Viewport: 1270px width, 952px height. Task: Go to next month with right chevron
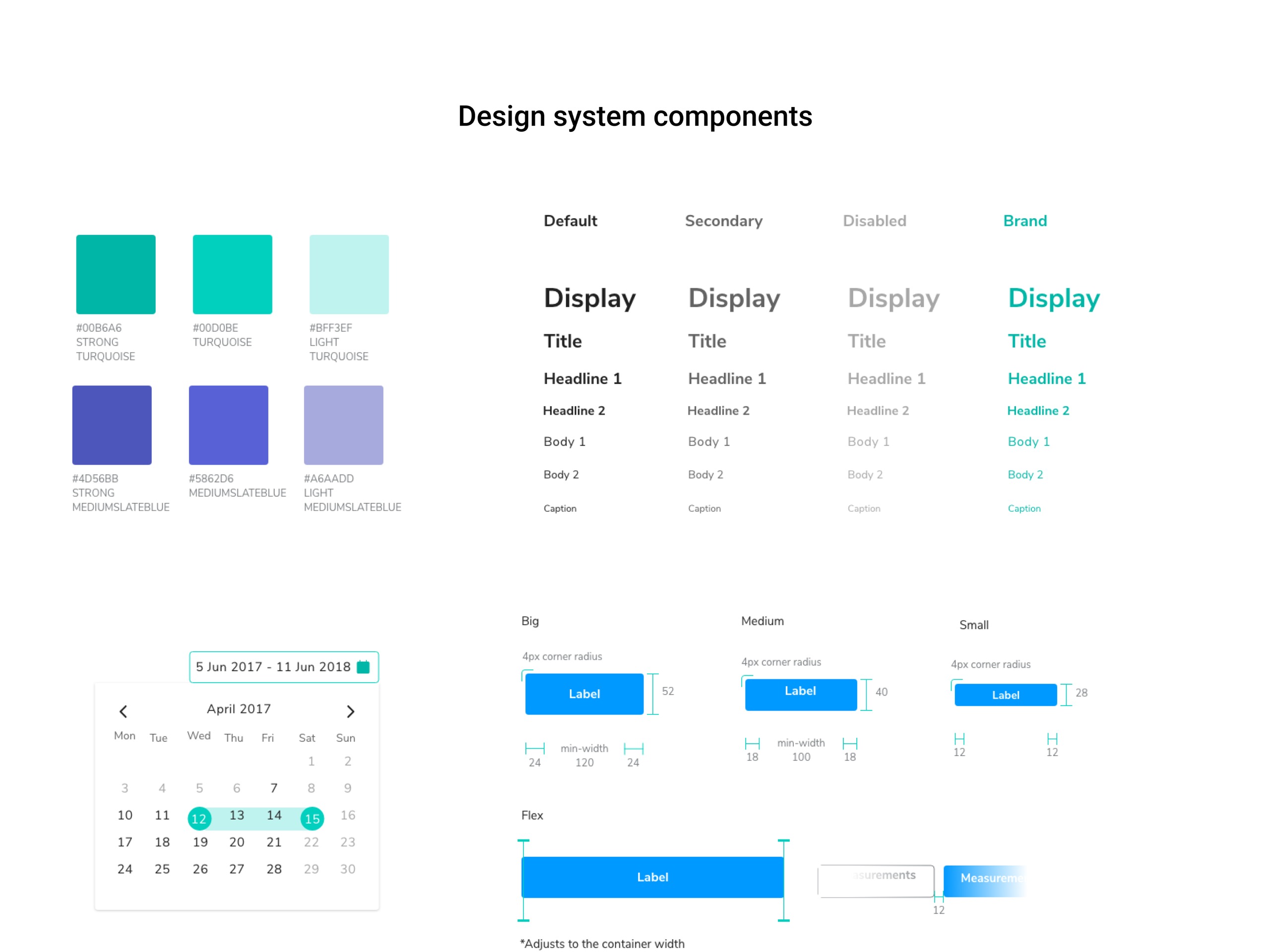pyautogui.click(x=351, y=712)
